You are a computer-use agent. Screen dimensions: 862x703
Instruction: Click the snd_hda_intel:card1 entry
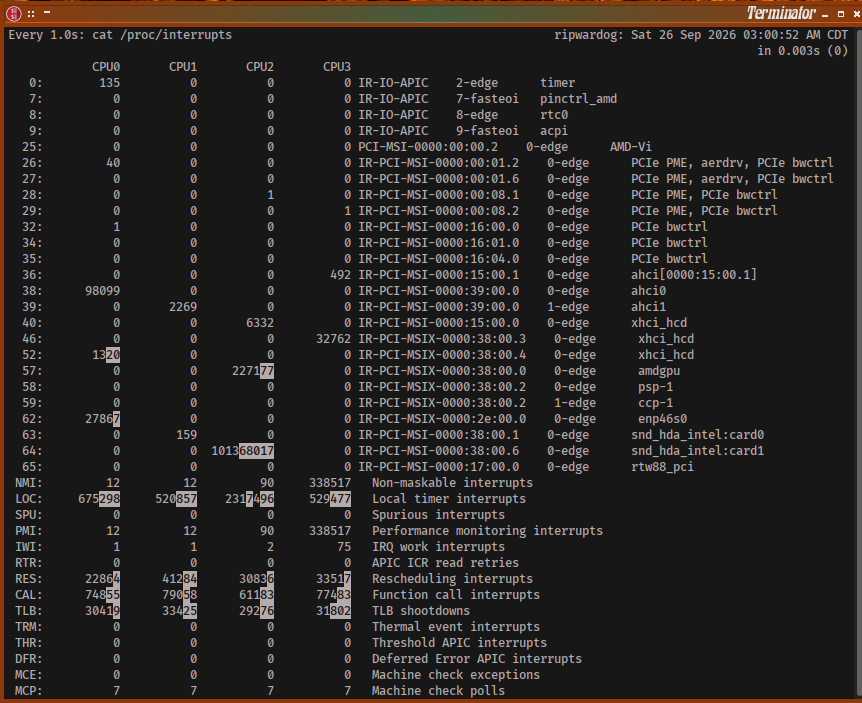tap(698, 451)
